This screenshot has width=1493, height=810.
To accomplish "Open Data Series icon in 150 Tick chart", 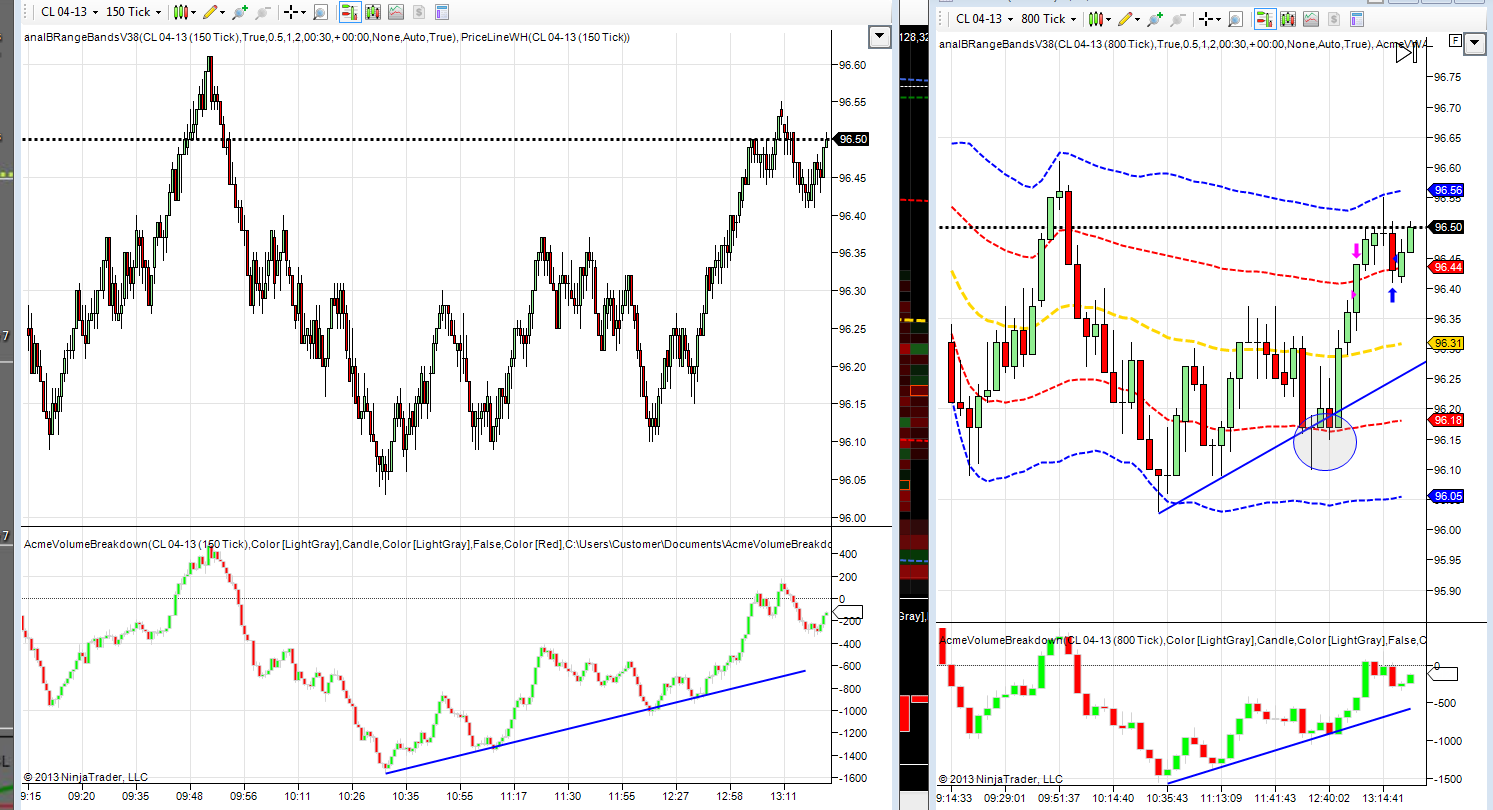I will coord(374,12).
